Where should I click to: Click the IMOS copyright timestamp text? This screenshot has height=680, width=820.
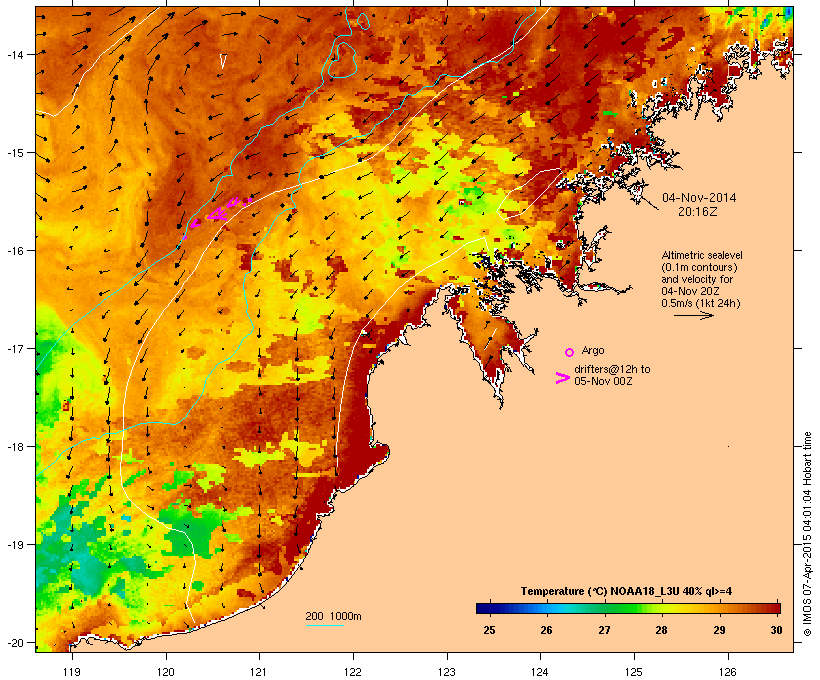click(x=807, y=534)
